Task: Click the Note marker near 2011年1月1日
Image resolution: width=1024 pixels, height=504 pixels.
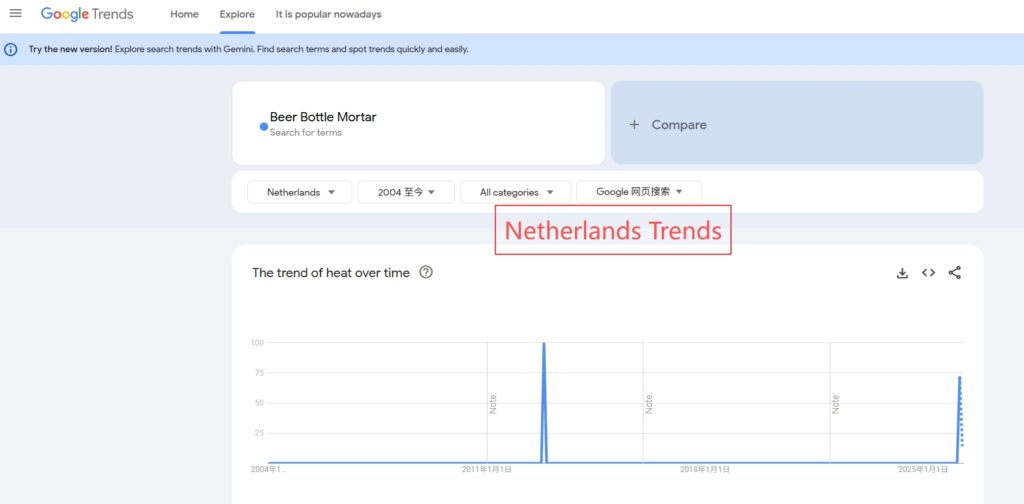Action: [493, 404]
